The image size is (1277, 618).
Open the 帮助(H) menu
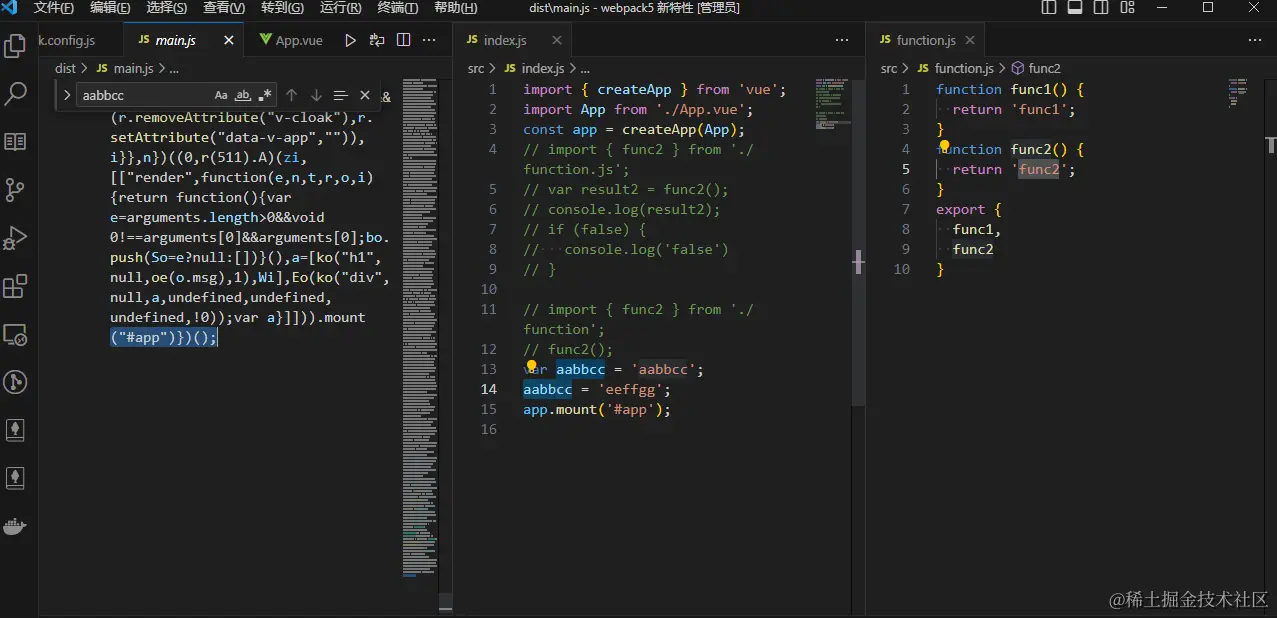point(455,8)
